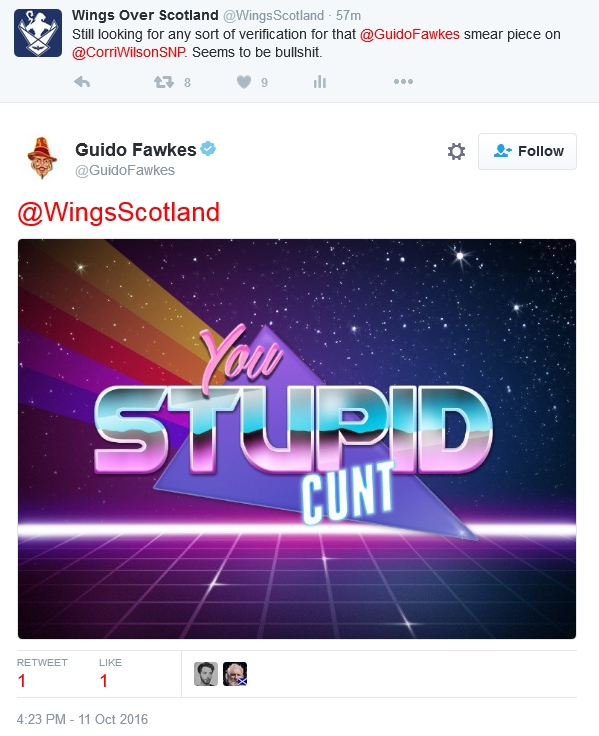The image size is (599, 736).
Task: Open Guido Fawkes profile avatar
Action: (x=42, y=158)
